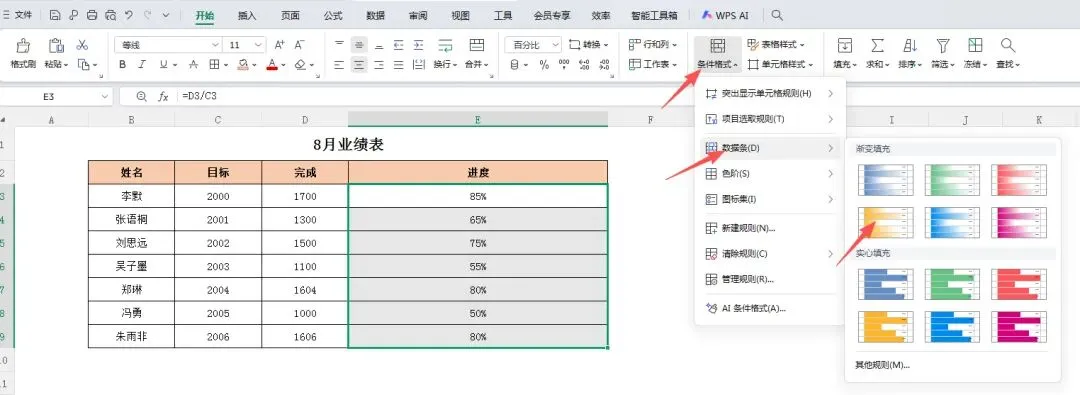Click the Paste (粘贴) clipboard icon
The image size is (1080, 395).
tap(56, 45)
